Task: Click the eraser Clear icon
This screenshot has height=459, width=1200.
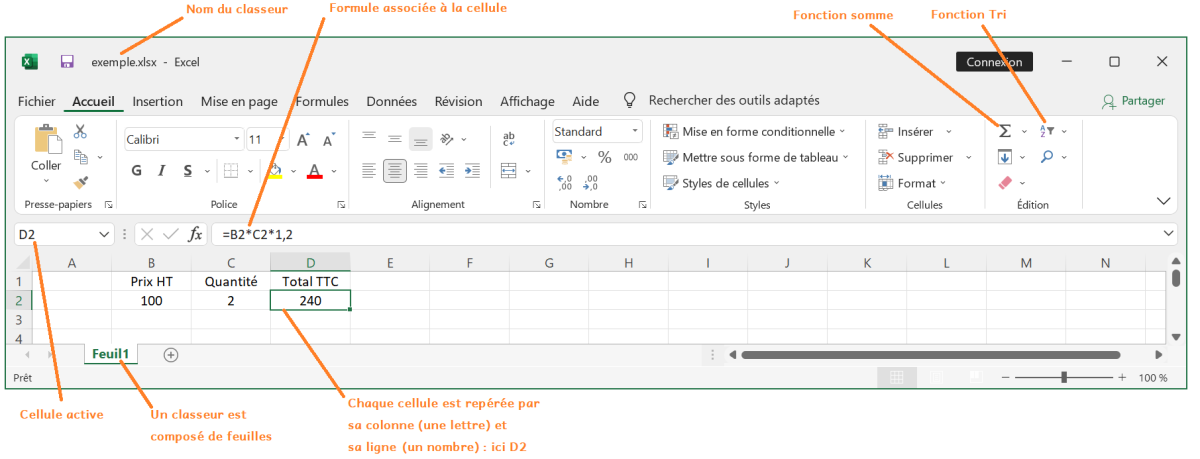Action: pos(1005,183)
